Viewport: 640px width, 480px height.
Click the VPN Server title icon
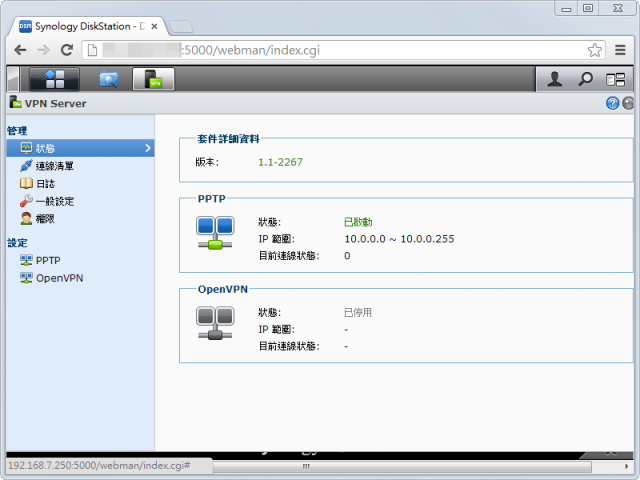pyautogui.click(x=16, y=102)
